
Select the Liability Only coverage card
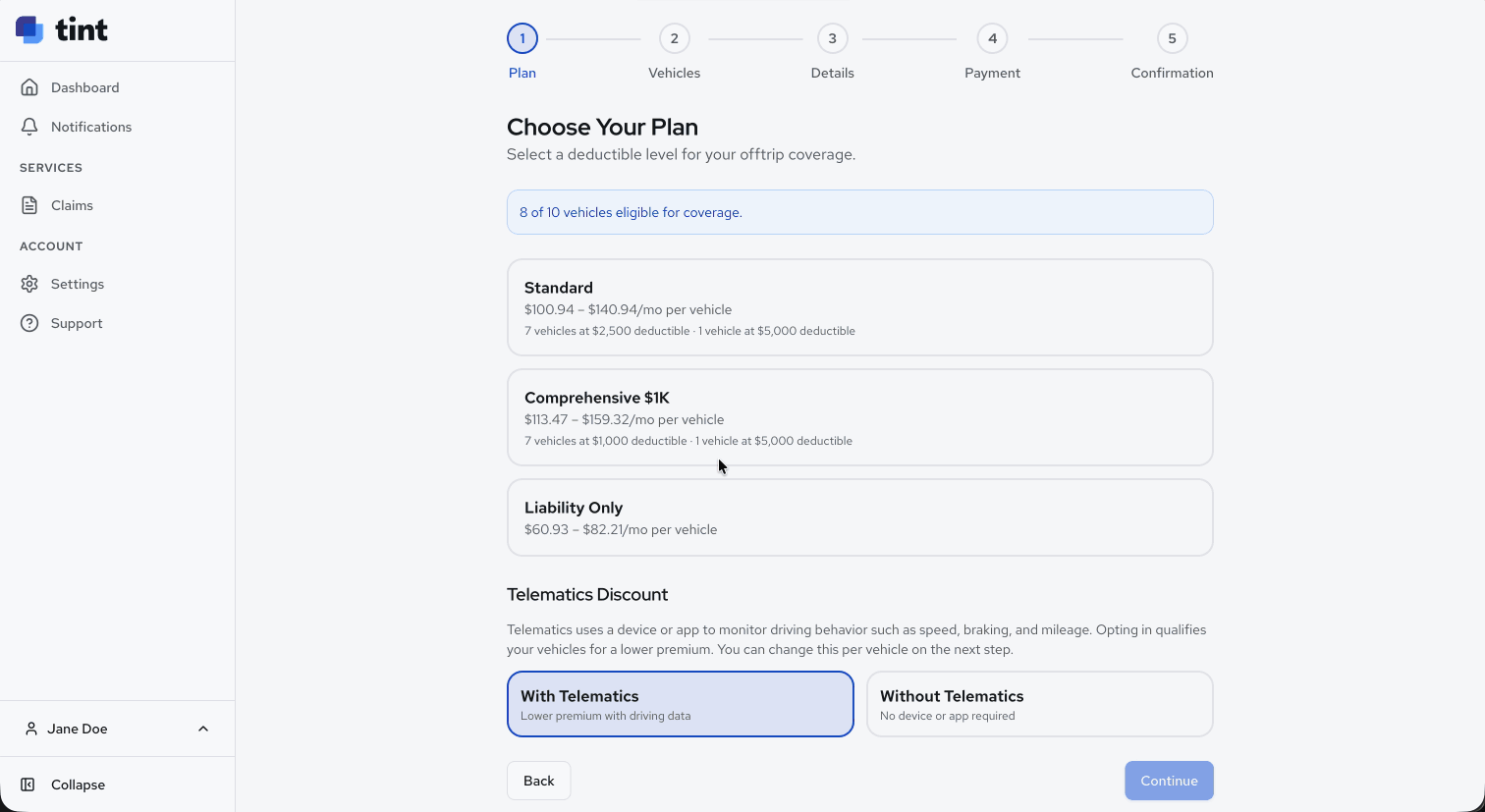[859, 516]
